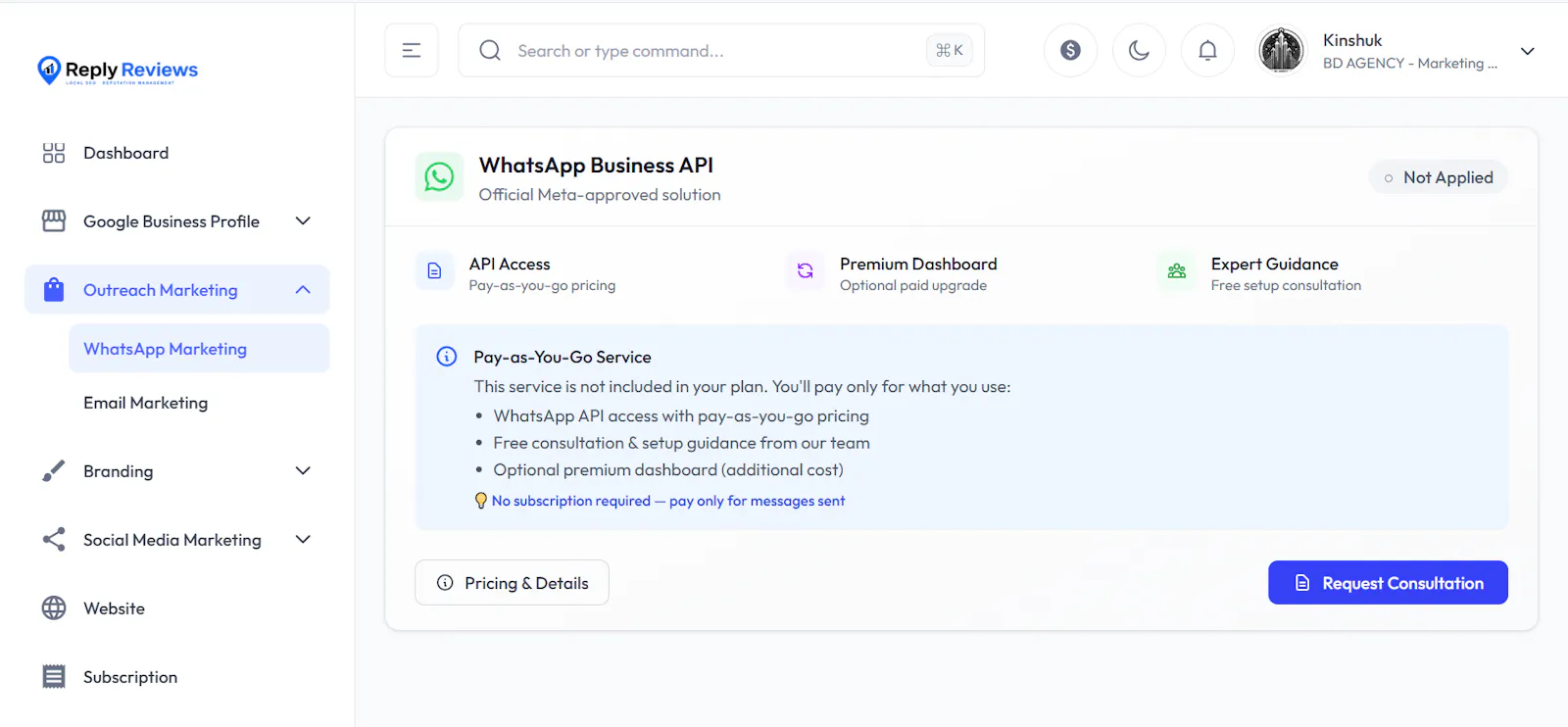Click the Not Applied status badge

click(1438, 177)
